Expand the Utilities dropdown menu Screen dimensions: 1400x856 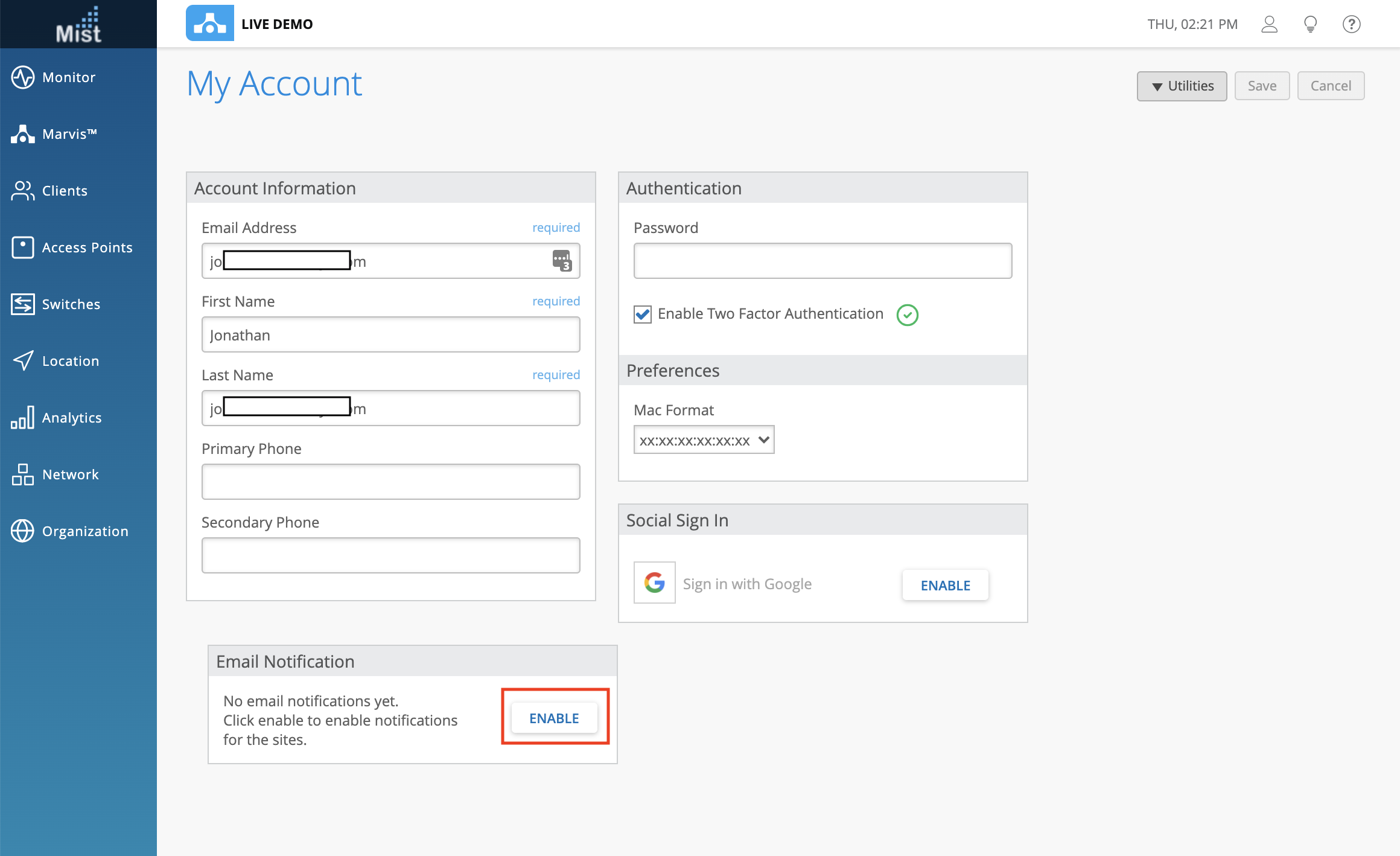[x=1182, y=86]
